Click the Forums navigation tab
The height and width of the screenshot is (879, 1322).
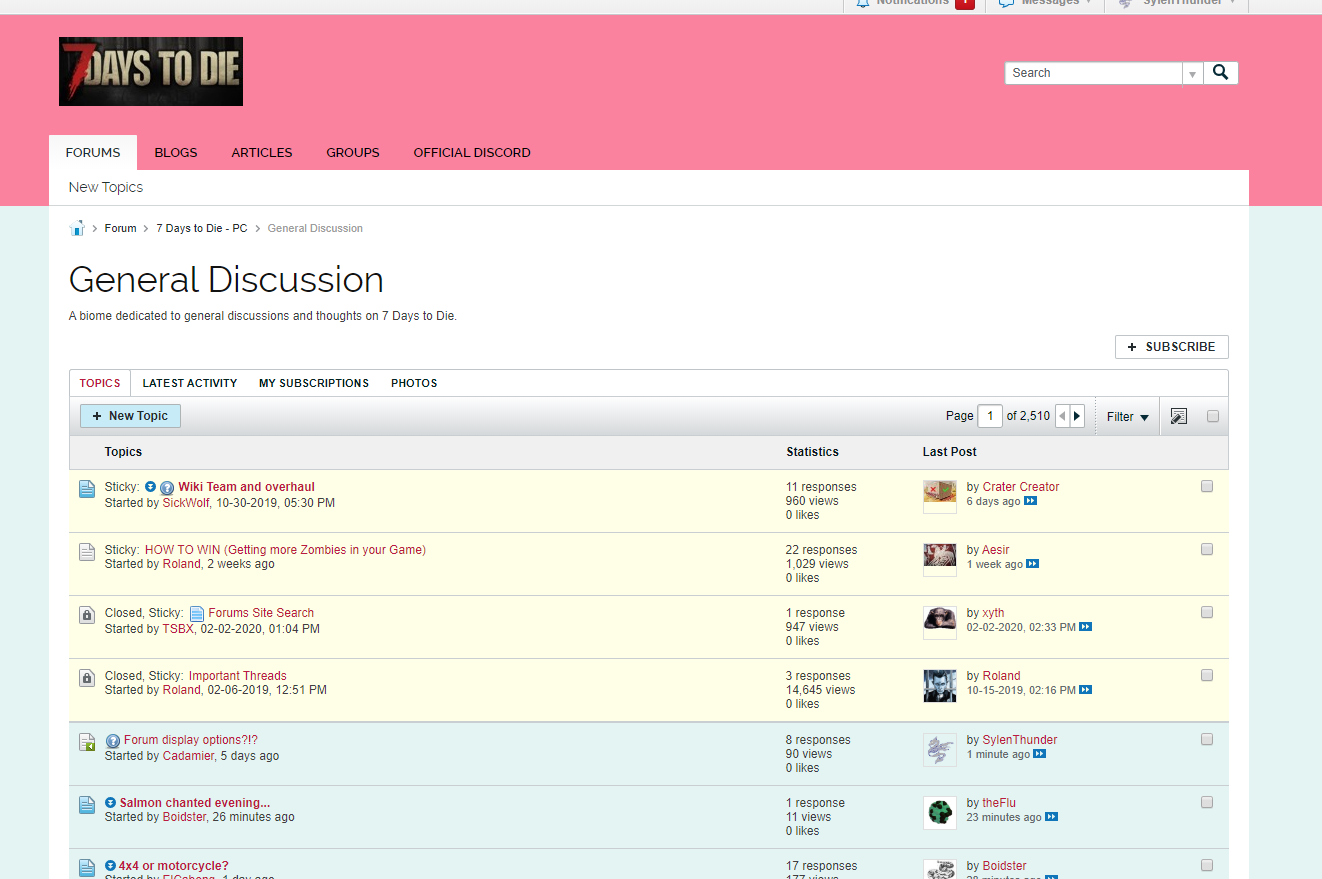93,153
